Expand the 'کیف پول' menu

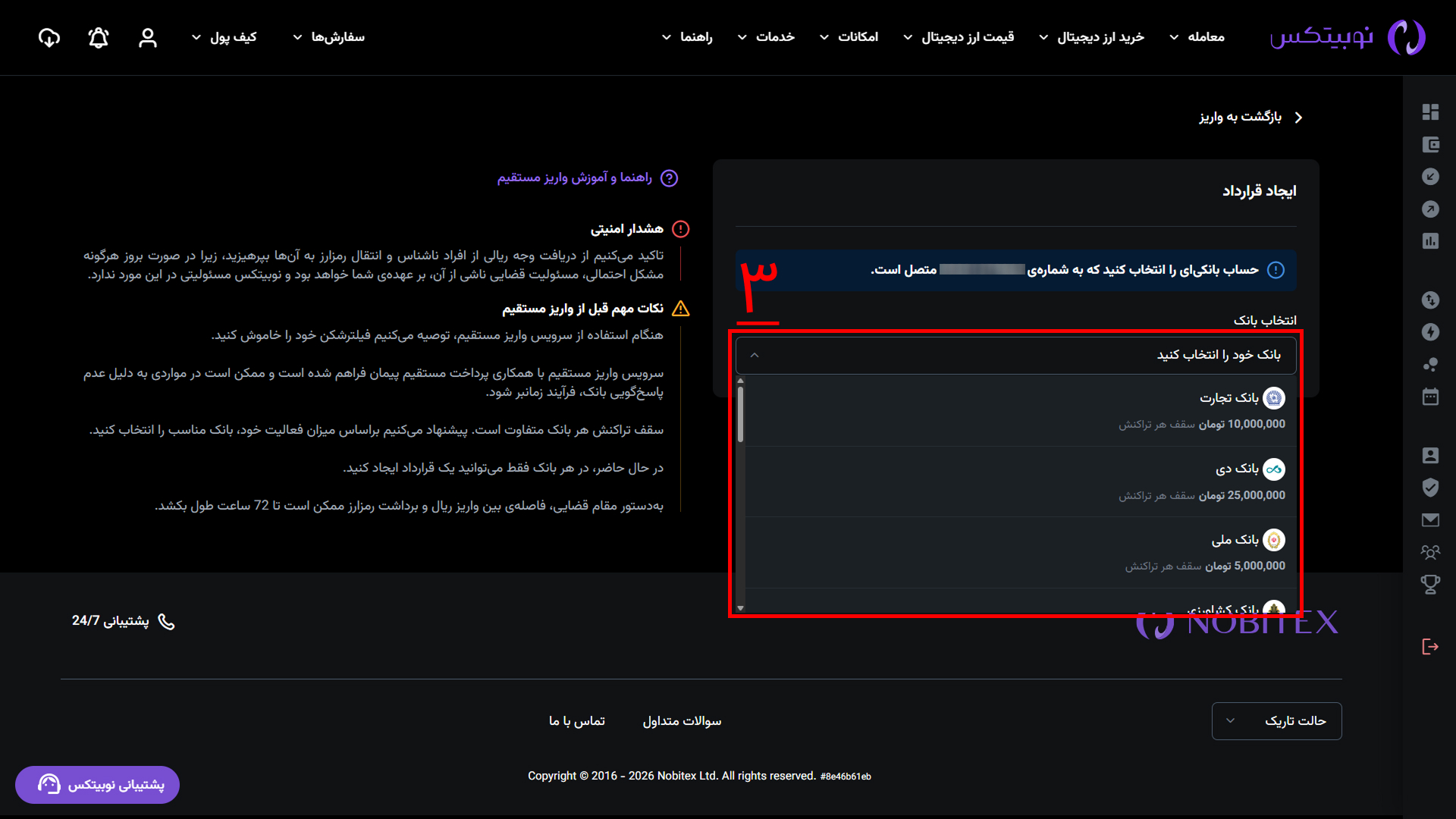click(224, 37)
